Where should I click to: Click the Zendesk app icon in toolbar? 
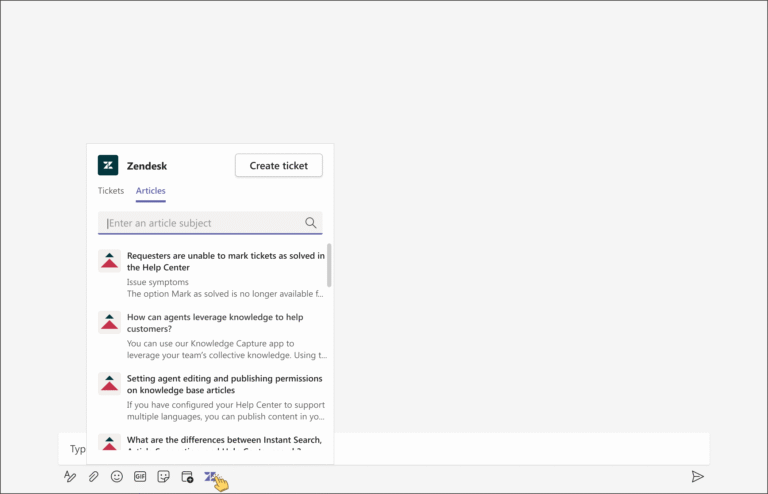211,476
